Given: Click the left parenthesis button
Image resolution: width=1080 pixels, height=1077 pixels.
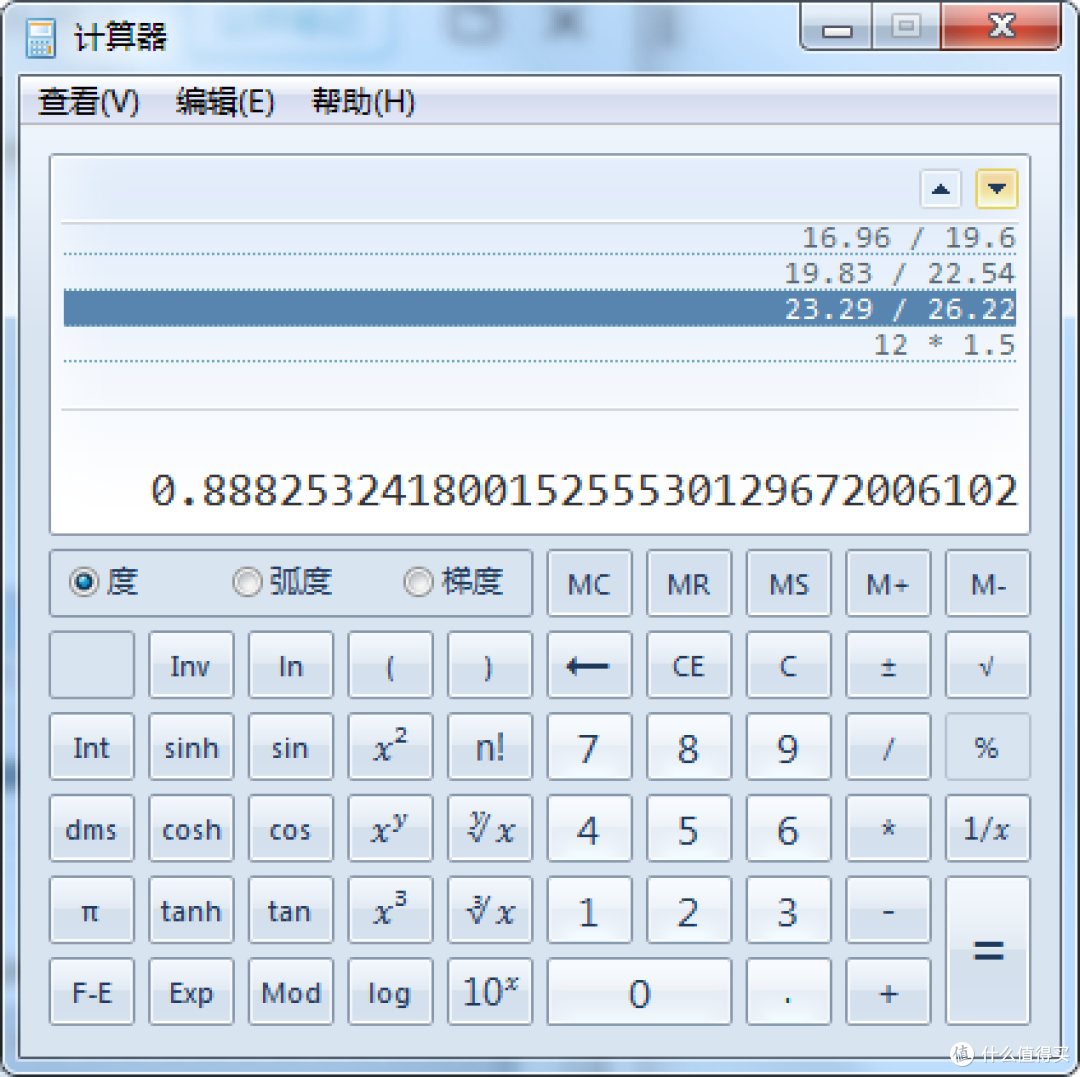Looking at the screenshot, I should [390, 665].
